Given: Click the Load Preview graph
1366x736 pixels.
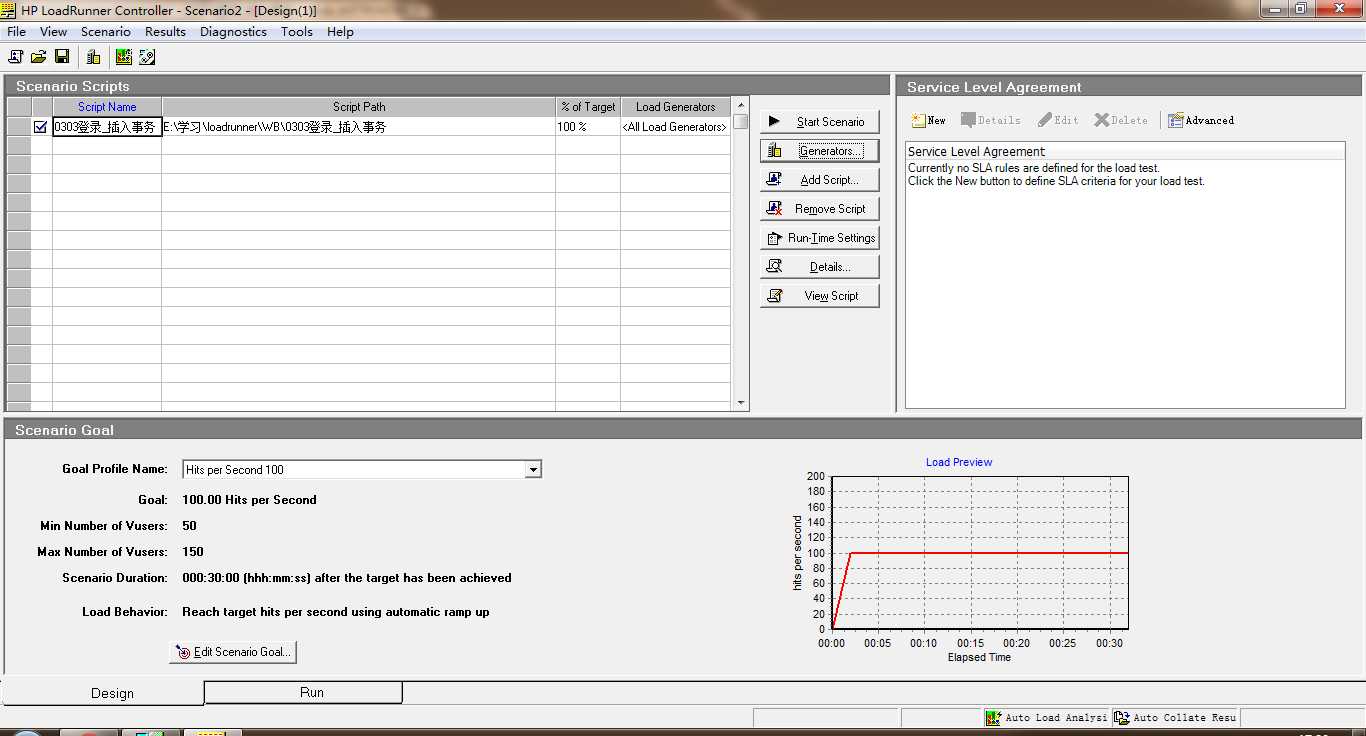Looking at the screenshot, I should 980,552.
